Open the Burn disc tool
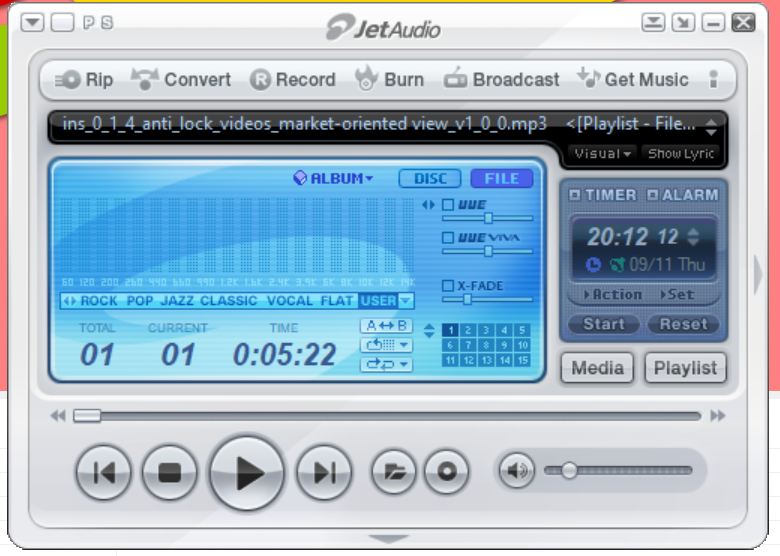This screenshot has width=780, height=556. (x=390, y=80)
